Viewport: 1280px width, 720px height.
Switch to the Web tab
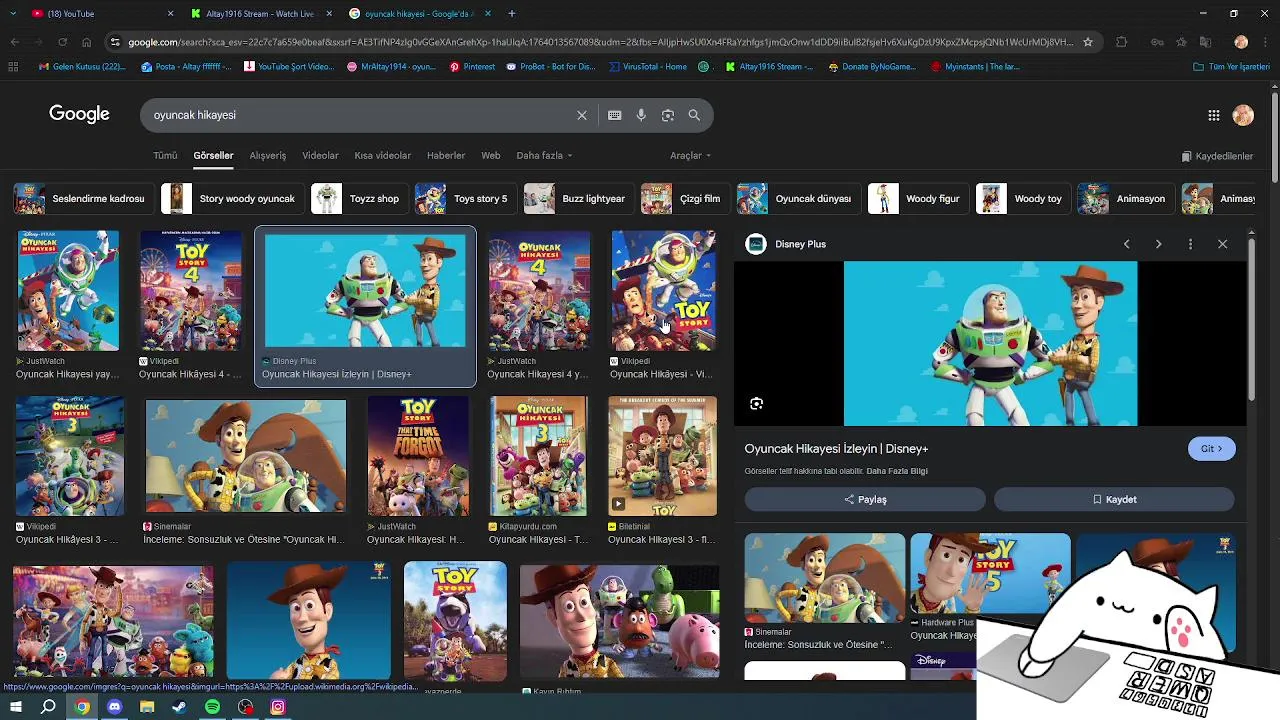point(490,156)
